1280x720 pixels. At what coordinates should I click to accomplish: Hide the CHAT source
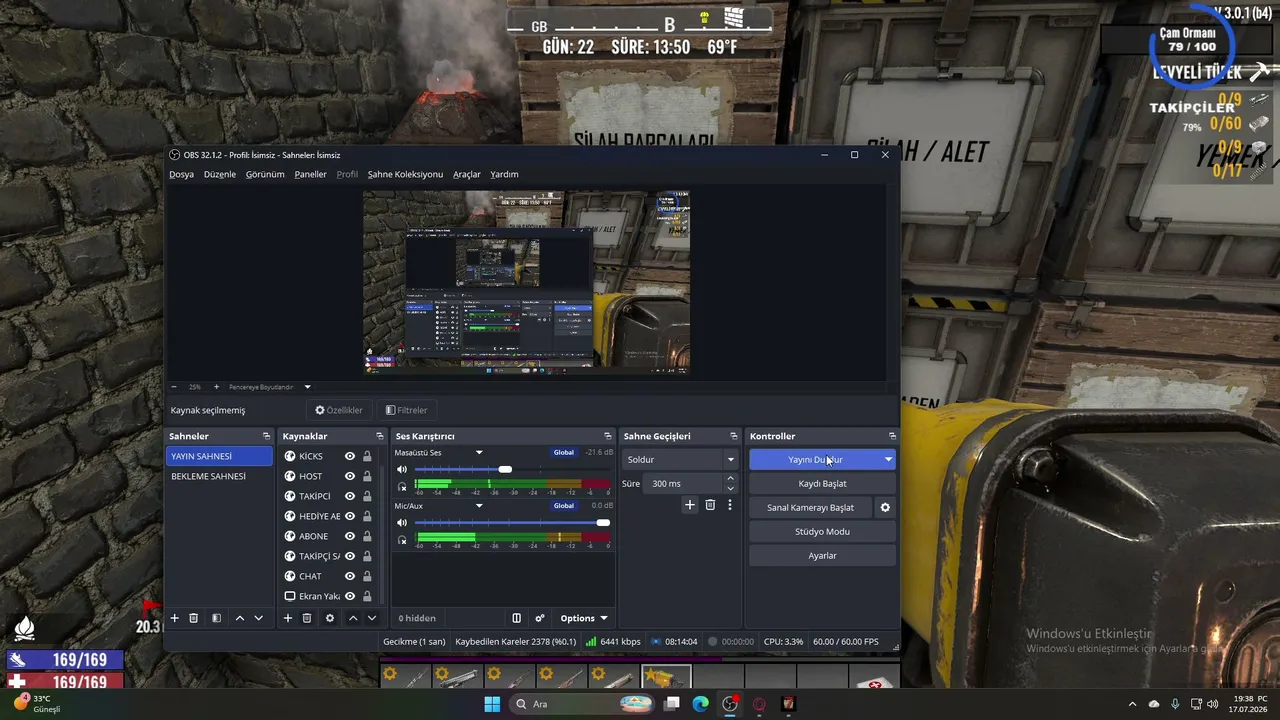click(x=350, y=576)
